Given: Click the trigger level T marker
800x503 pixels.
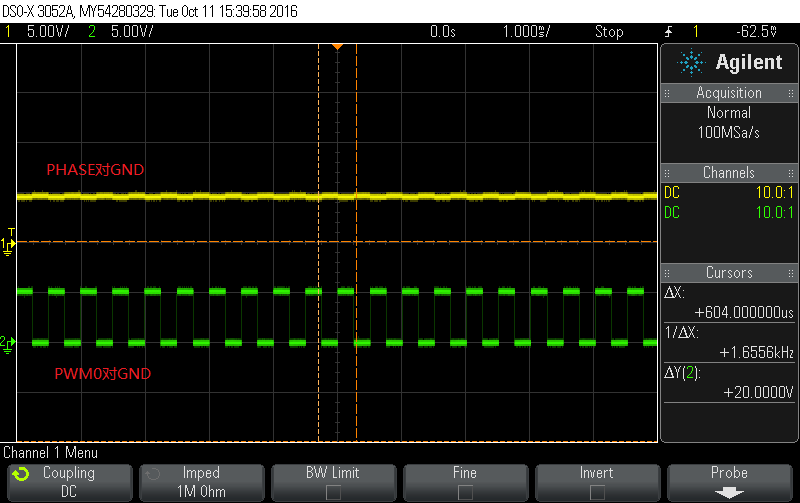Looking at the screenshot, I should [11, 232].
